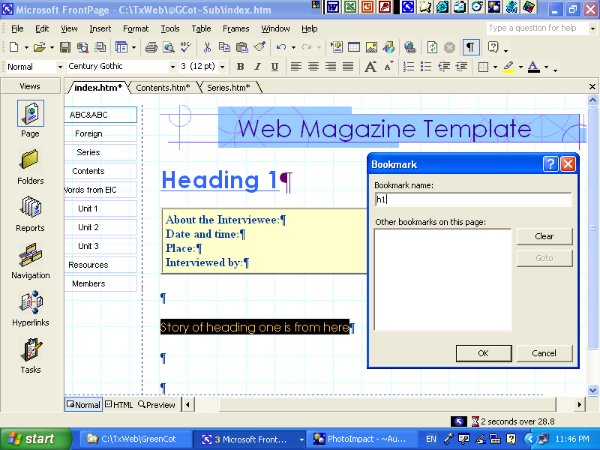Click the Insert Table toolbar icon

354,47
